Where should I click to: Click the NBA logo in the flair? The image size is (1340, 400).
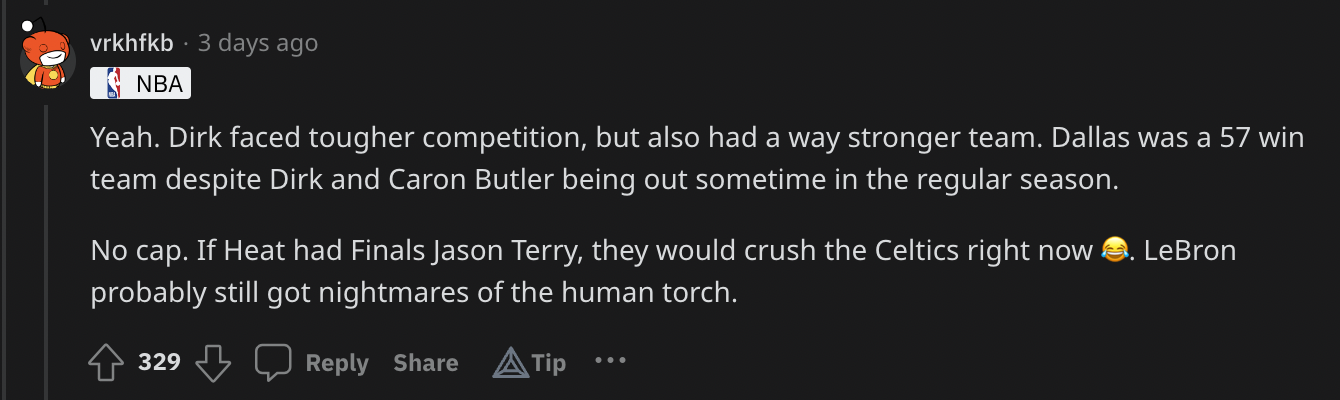coord(112,84)
